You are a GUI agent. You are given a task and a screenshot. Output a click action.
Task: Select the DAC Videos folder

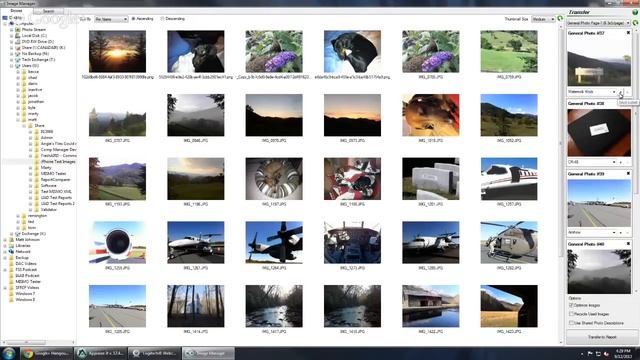(x=26, y=264)
